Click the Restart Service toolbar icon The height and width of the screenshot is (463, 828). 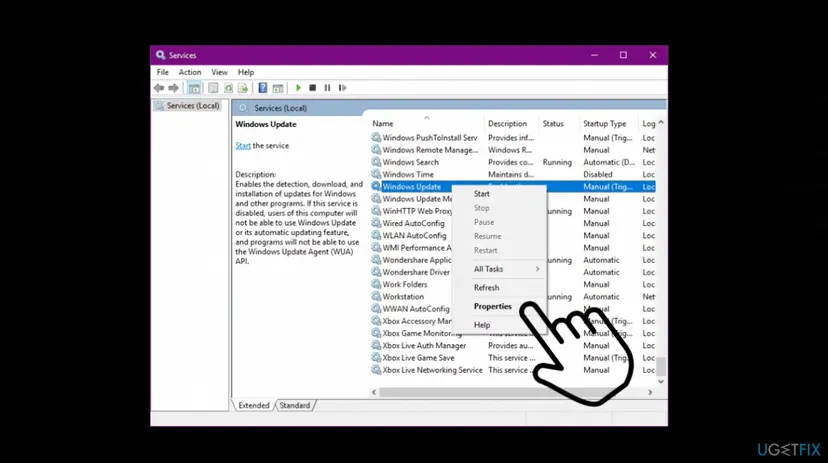pos(342,88)
